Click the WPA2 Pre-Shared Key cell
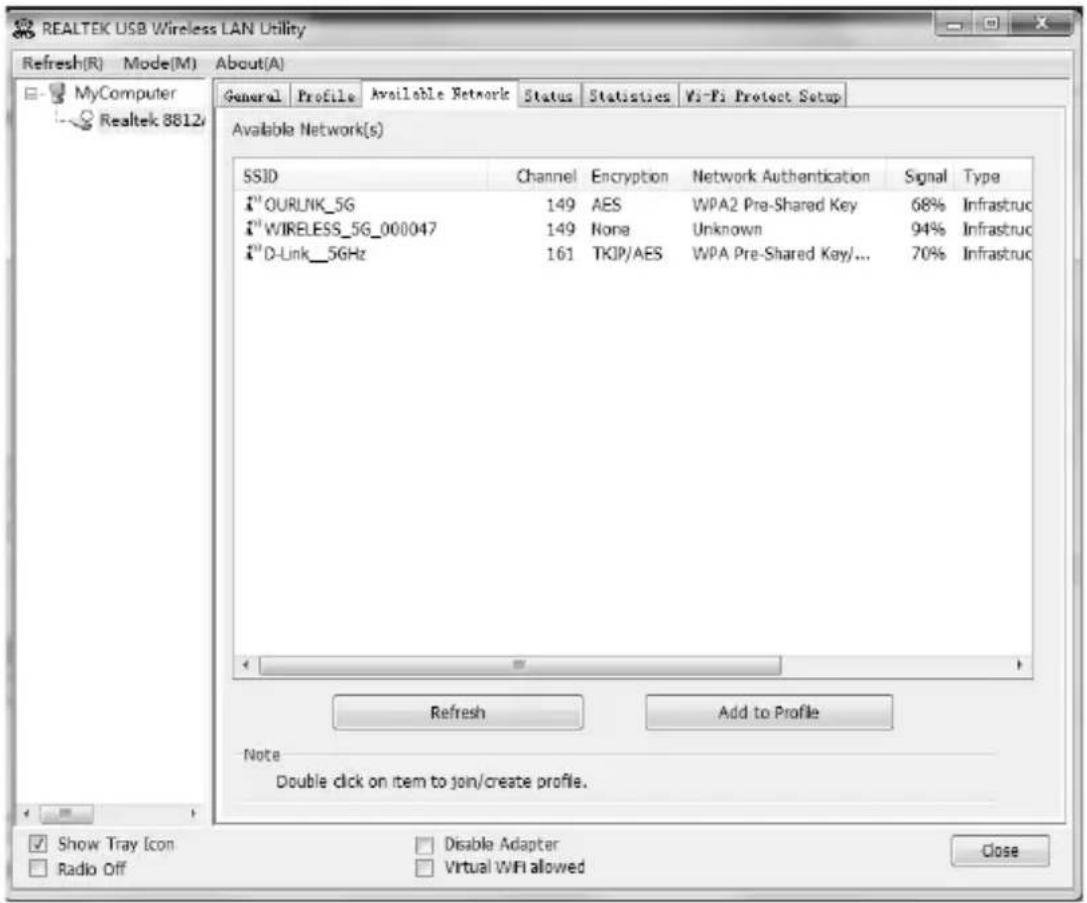 (x=774, y=204)
